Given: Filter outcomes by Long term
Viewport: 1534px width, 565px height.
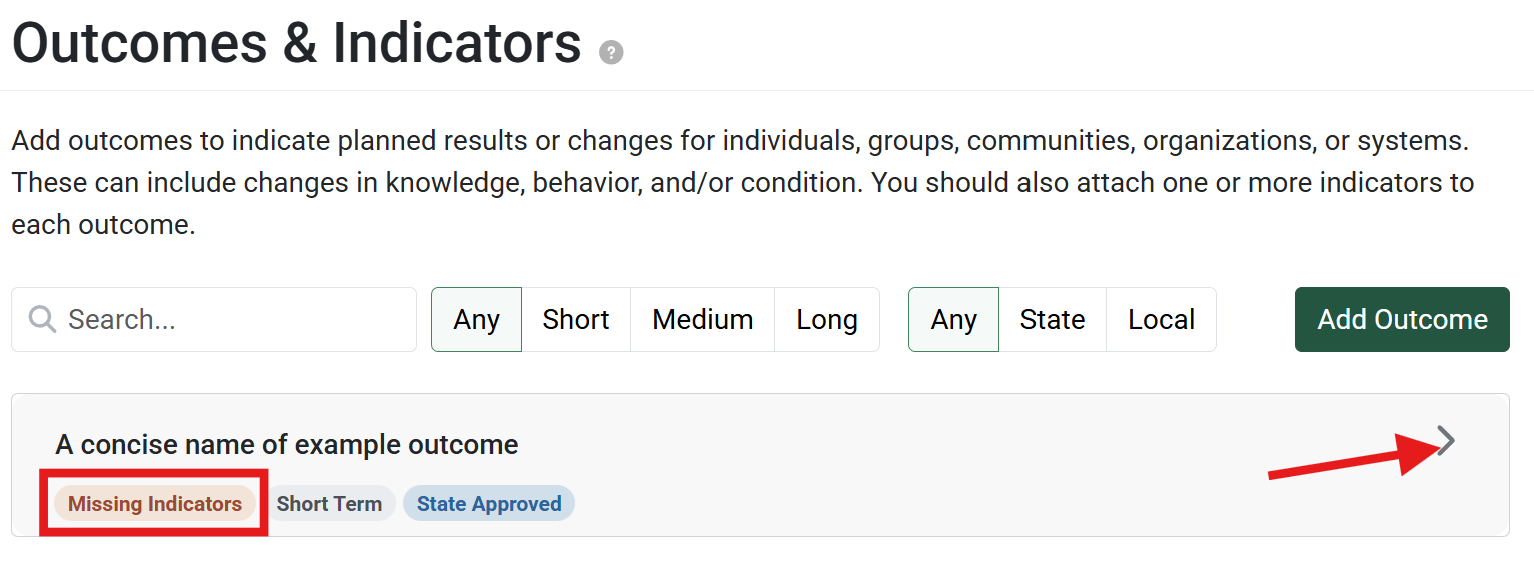Looking at the screenshot, I should 826,320.
